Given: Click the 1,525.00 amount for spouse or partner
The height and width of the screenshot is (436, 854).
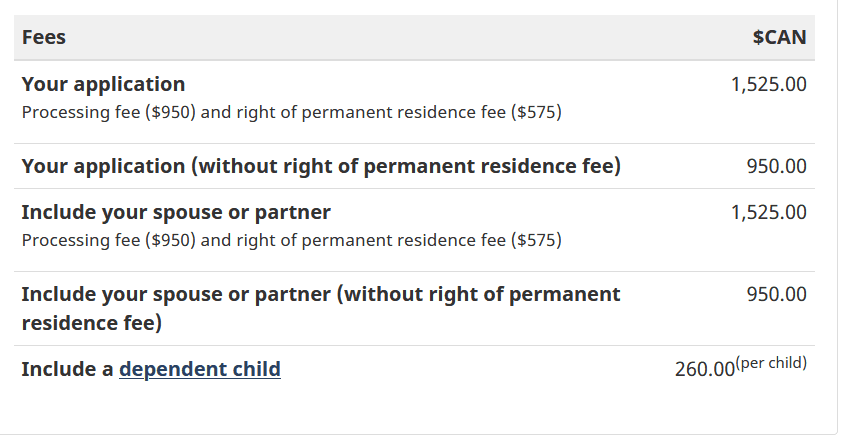Looking at the screenshot, I should click(768, 212).
